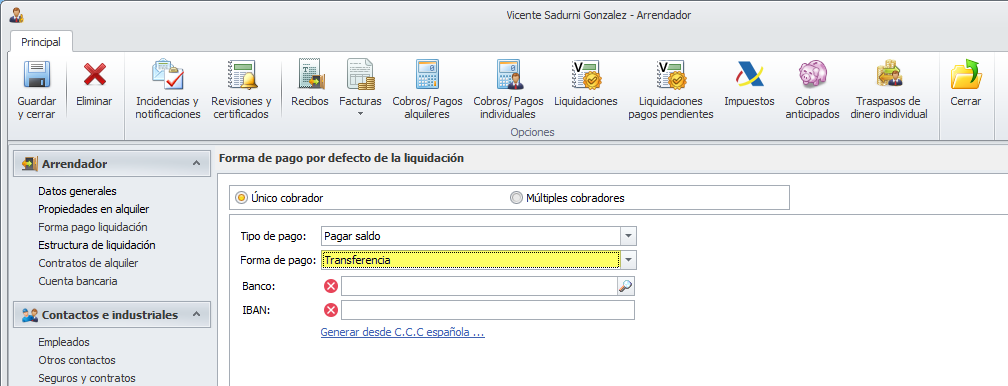Open the Forma de pago dropdown
The width and height of the screenshot is (1008, 386).
(x=629, y=260)
